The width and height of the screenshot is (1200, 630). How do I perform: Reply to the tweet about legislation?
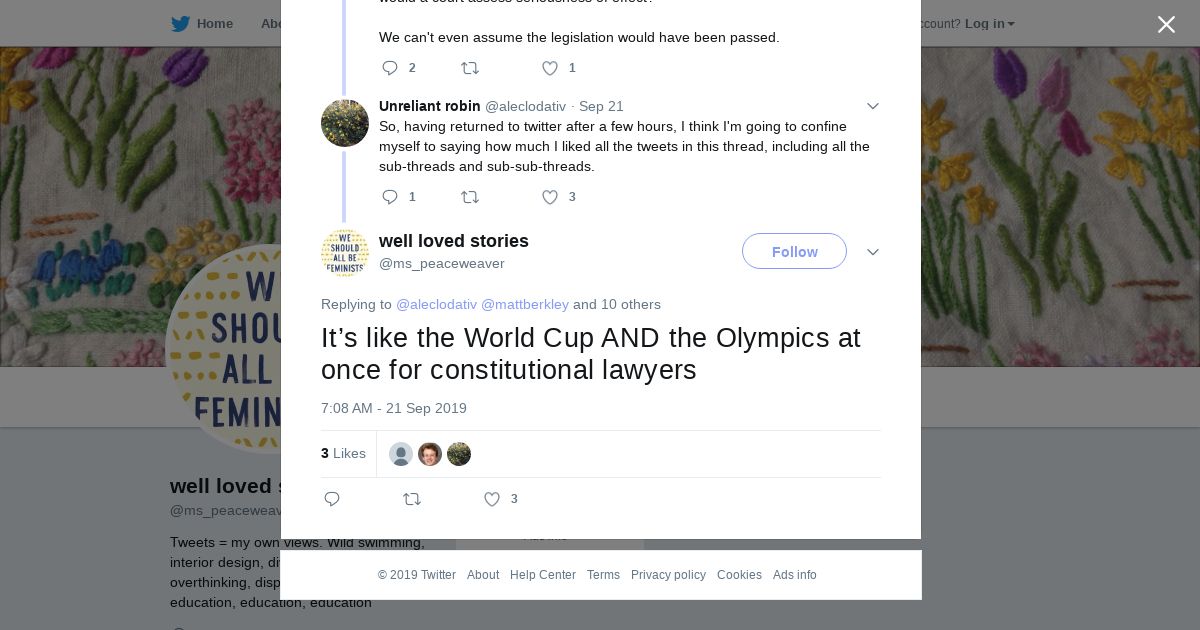click(x=390, y=68)
